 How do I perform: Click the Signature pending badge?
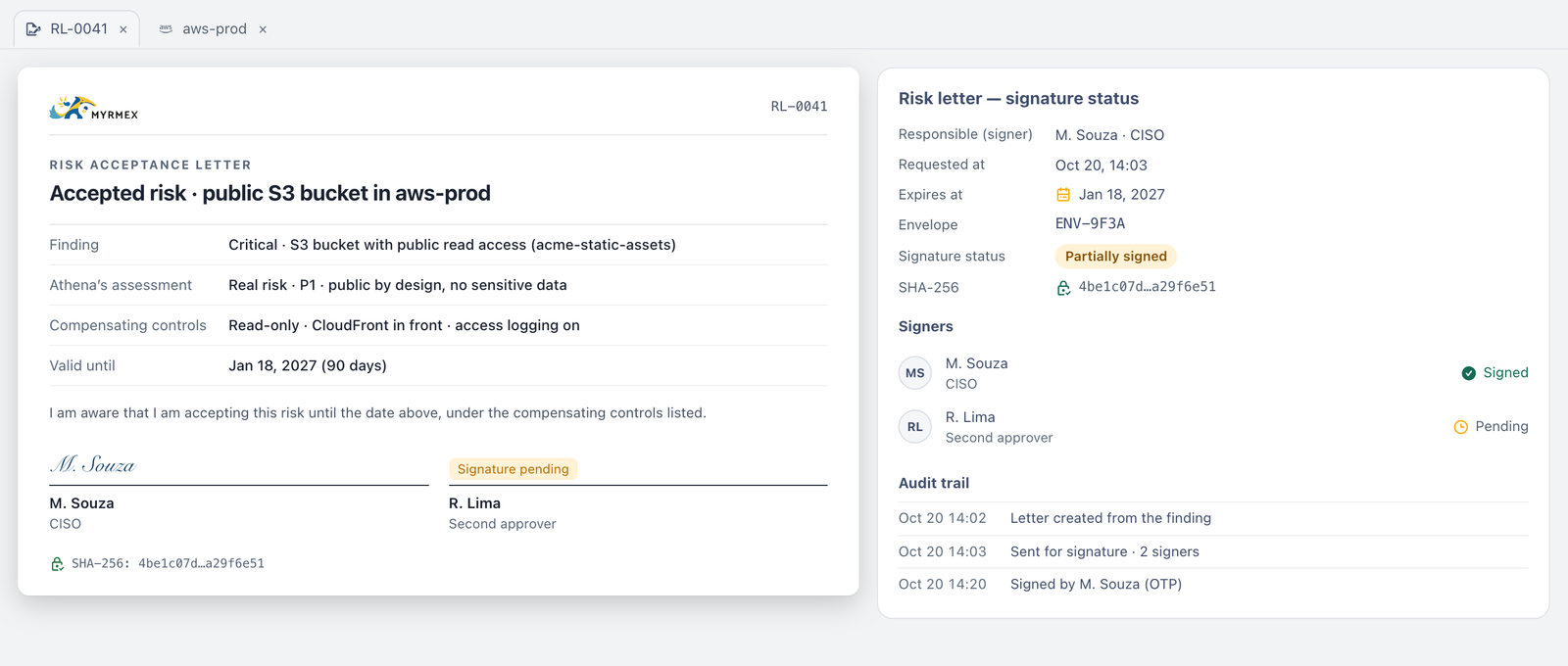[514, 469]
